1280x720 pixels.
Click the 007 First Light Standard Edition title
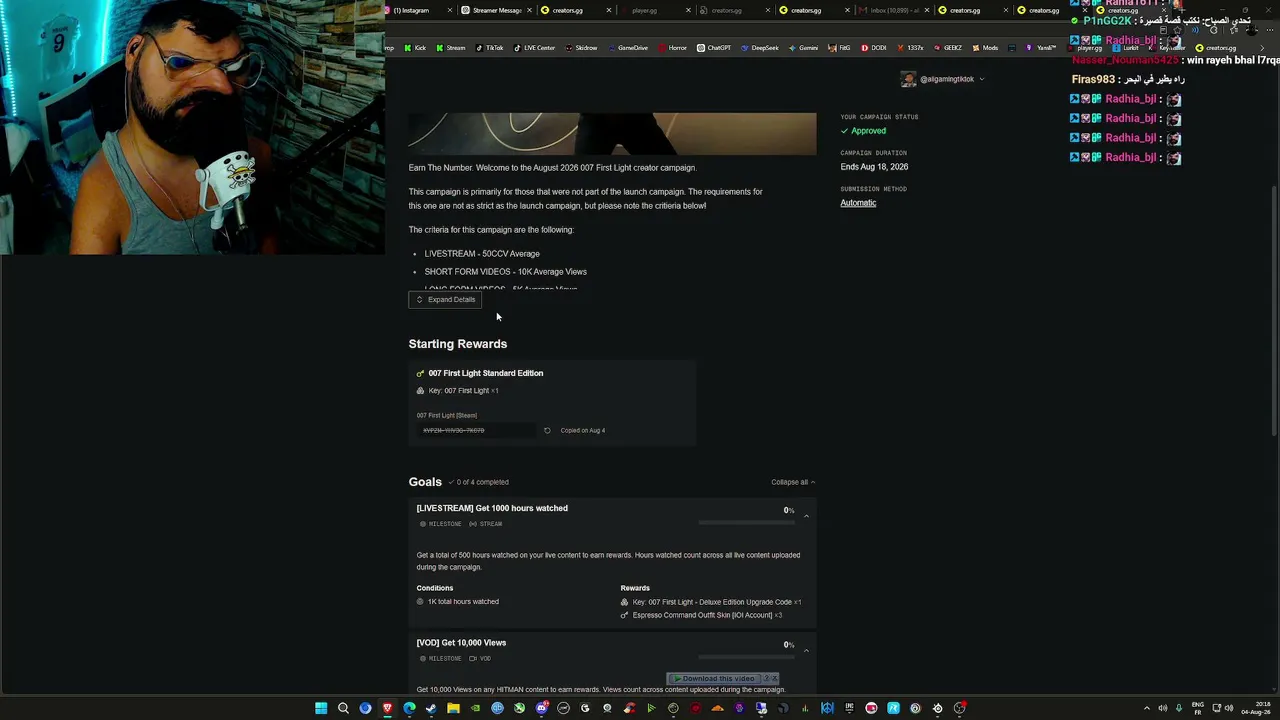coord(486,373)
